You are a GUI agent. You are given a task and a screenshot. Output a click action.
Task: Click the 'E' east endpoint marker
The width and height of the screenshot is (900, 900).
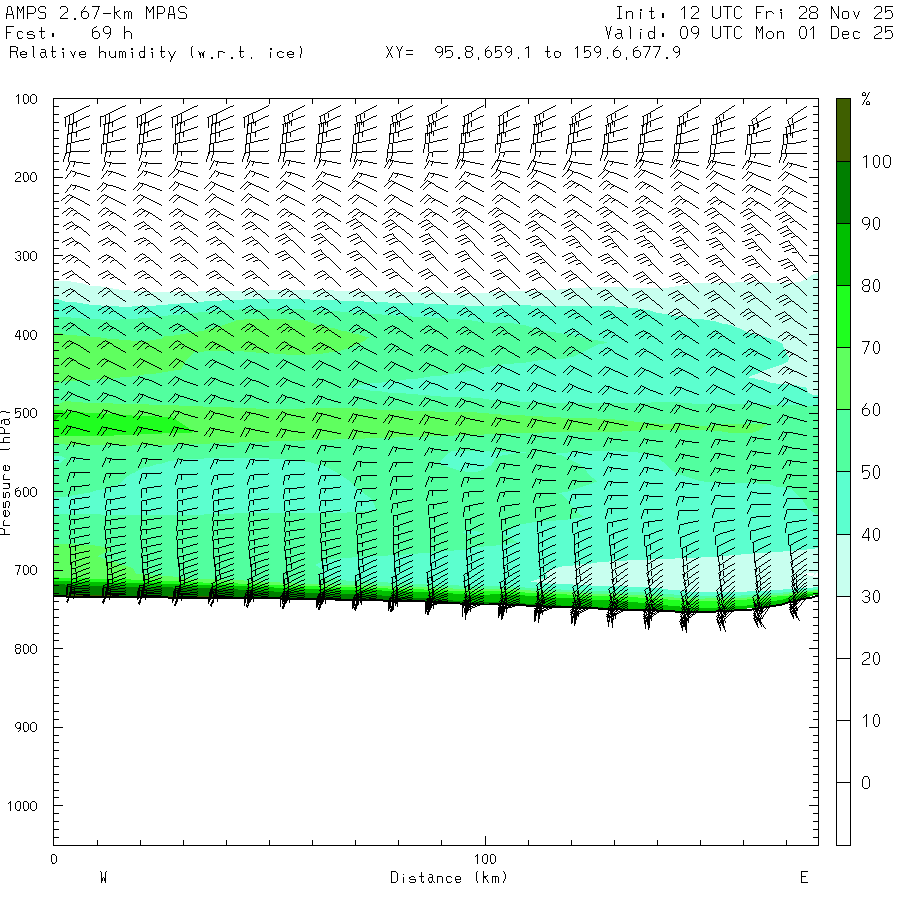pos(803,878)
